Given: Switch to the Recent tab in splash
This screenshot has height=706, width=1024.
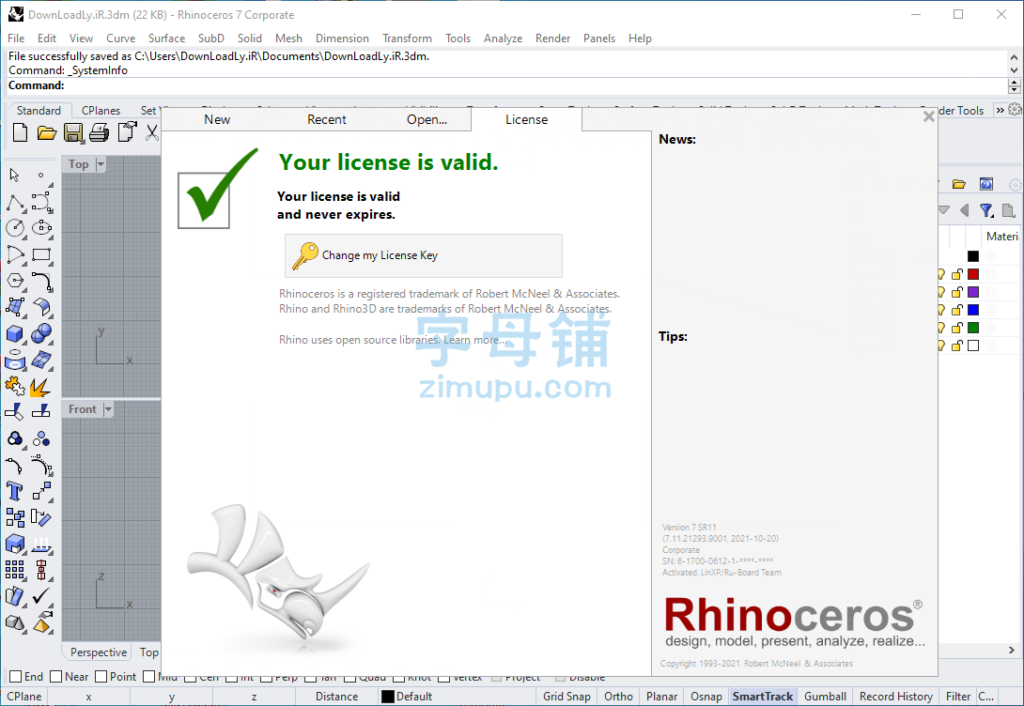Looking at the screenshot, I should click(327, 120).
